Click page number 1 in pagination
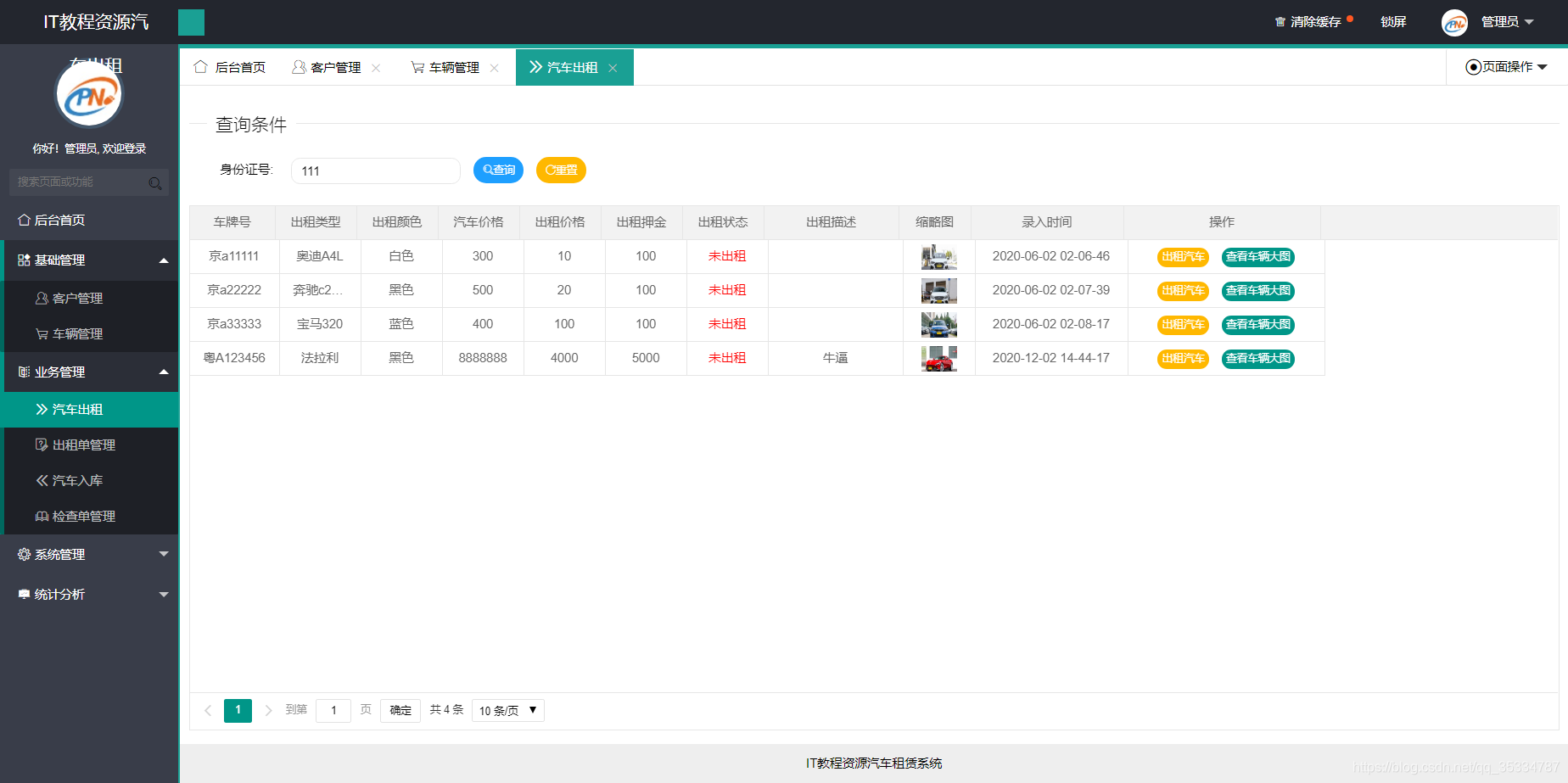The height and width of the screenshot is (783, 1568). (x=238, y=710)
